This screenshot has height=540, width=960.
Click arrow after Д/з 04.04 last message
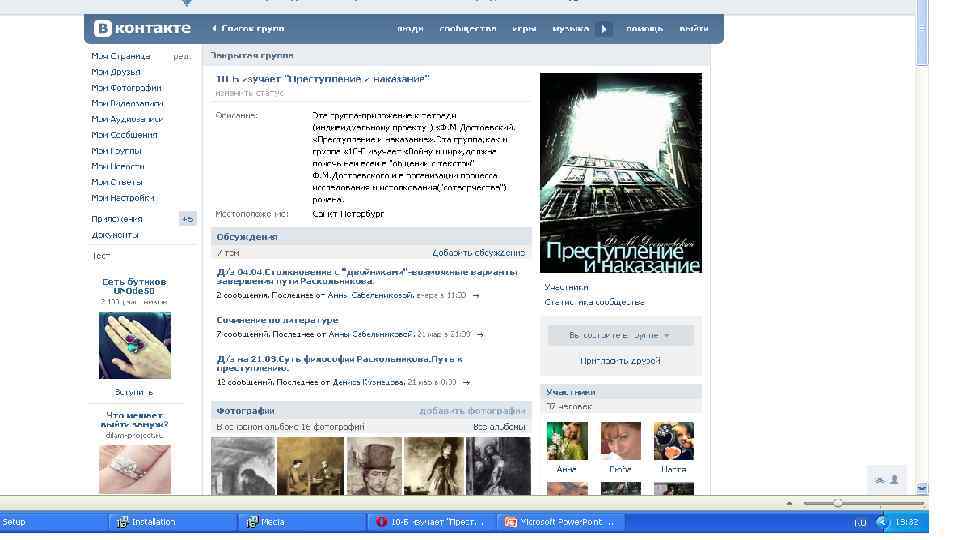click(x=476, y=296)
